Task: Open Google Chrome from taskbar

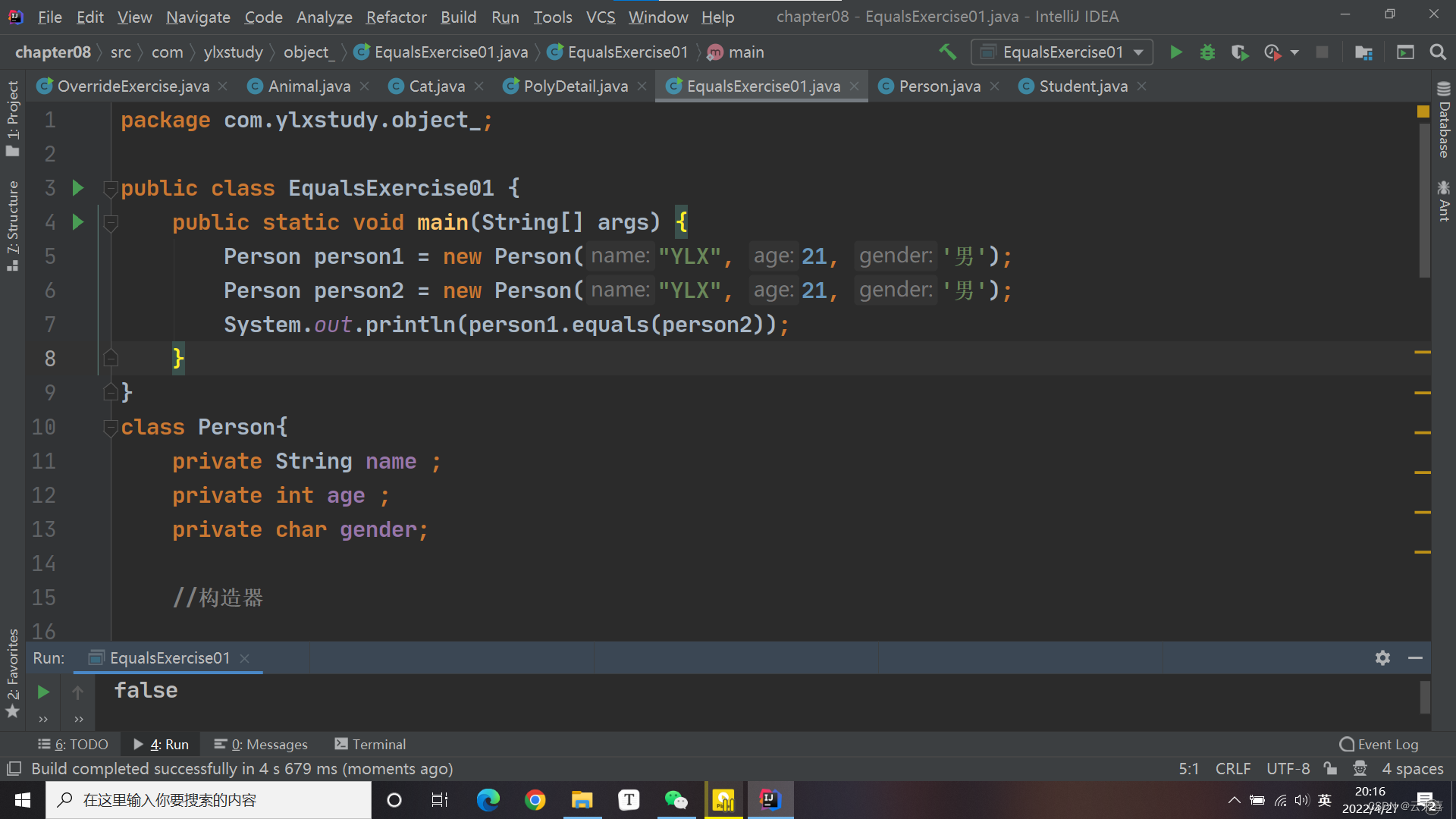Action: click(535, 800)
